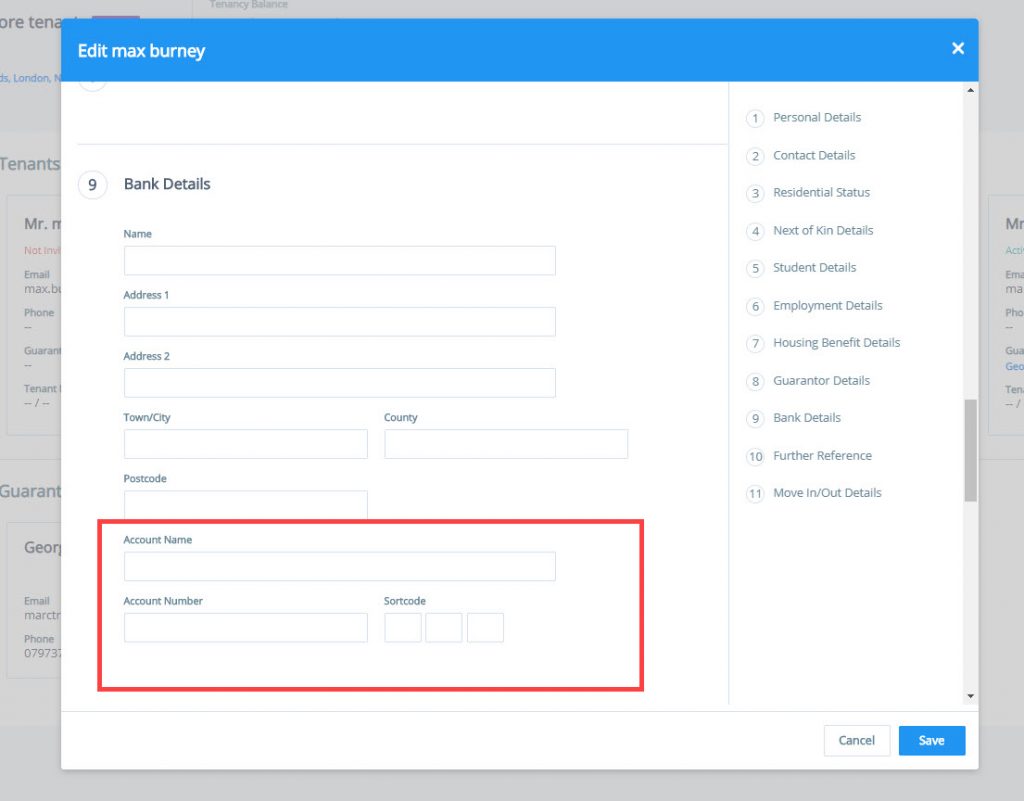
Task: Click the number 2 step circle
Action: pyautogui.click(x=755, y=156)
